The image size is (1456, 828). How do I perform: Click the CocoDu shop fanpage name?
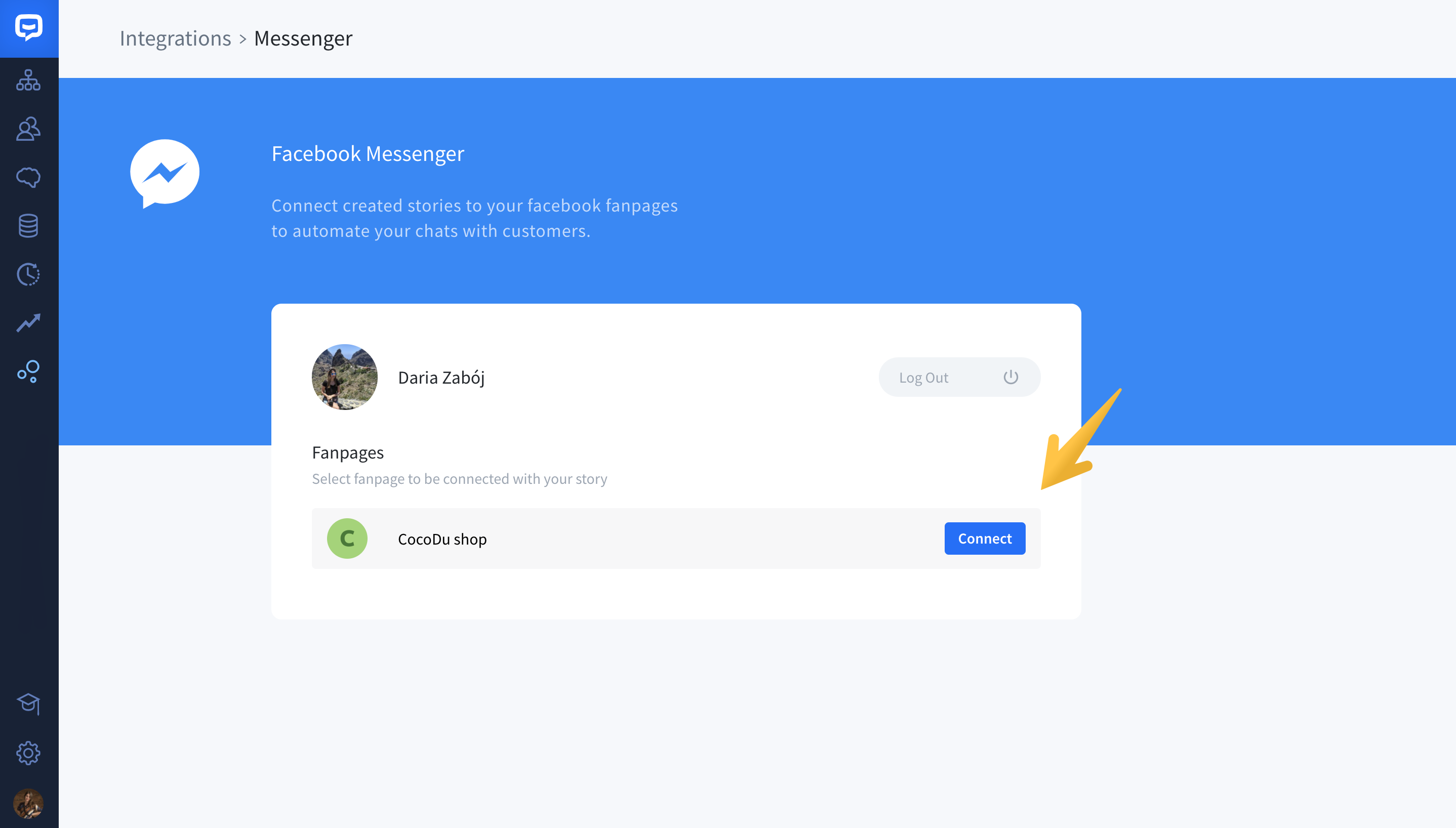[442, 539]
